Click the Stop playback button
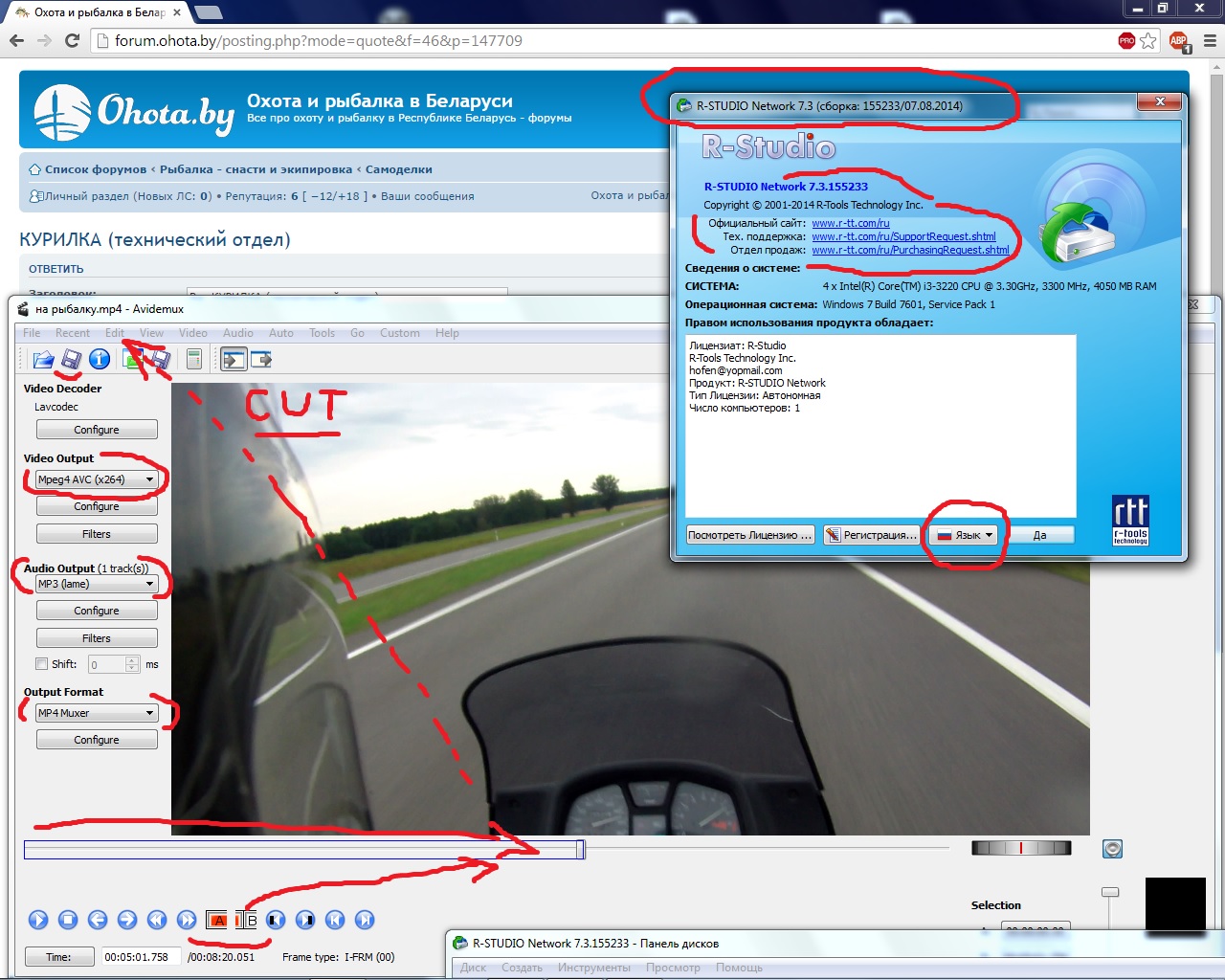The height and width of the screenshot is (980, 1225). click(68, 920)
